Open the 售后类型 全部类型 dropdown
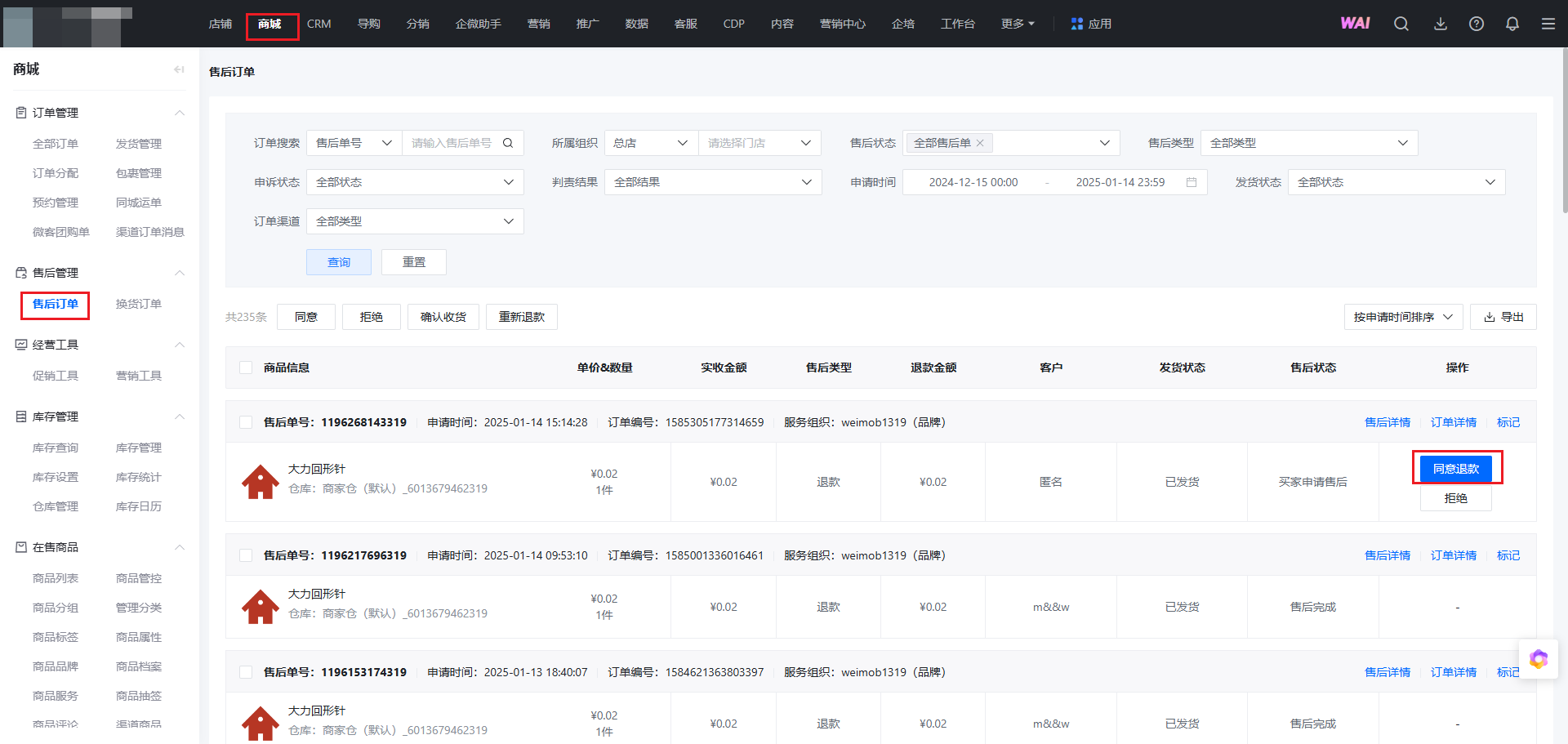The width and height of the screenshot is (1568, 744). [1309, 143]
